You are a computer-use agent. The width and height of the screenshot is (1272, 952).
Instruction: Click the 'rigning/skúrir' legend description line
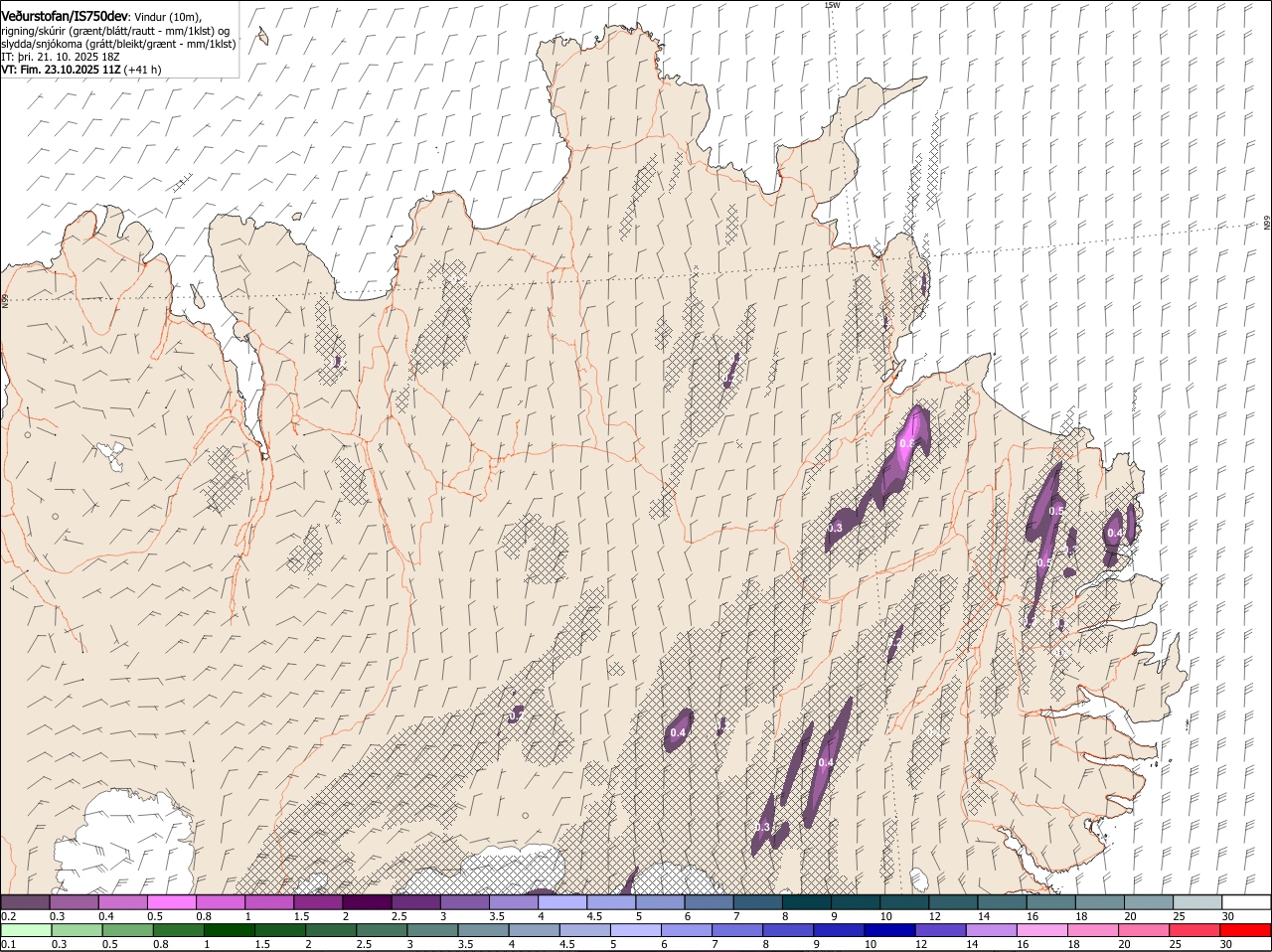point(117,31)
